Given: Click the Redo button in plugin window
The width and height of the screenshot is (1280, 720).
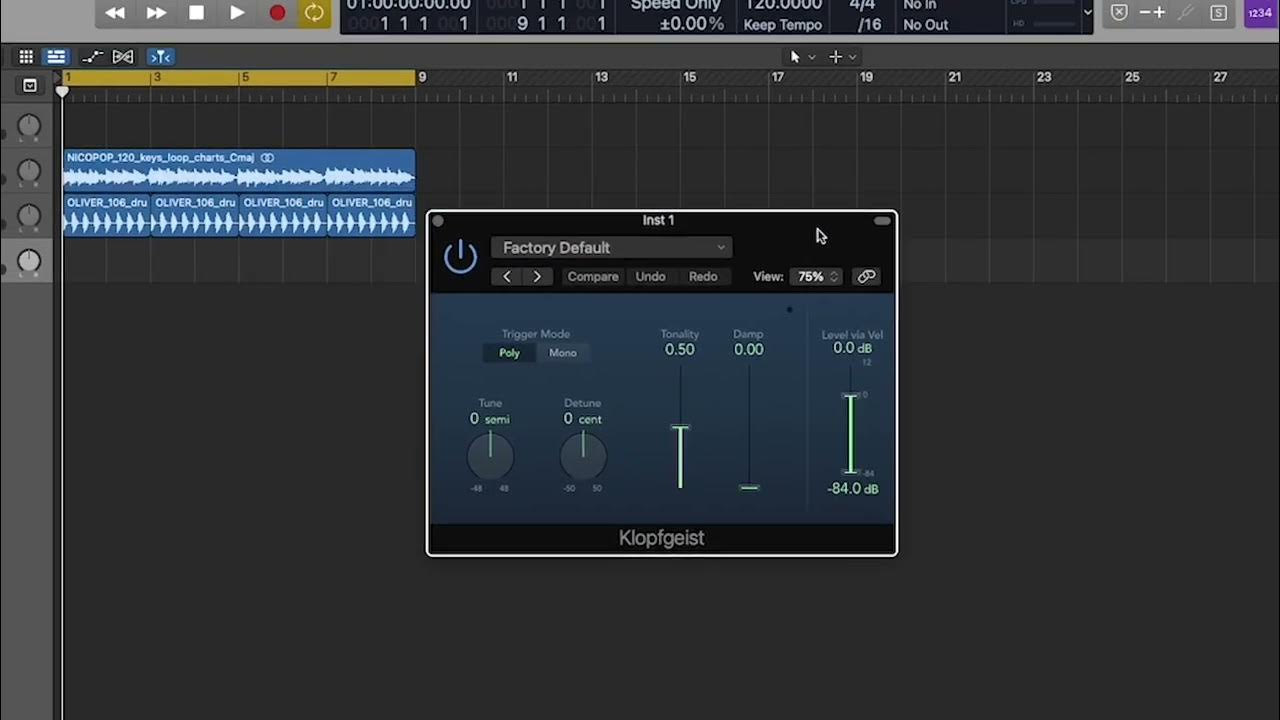Looking at the screenshot, I should coord(703,277).
